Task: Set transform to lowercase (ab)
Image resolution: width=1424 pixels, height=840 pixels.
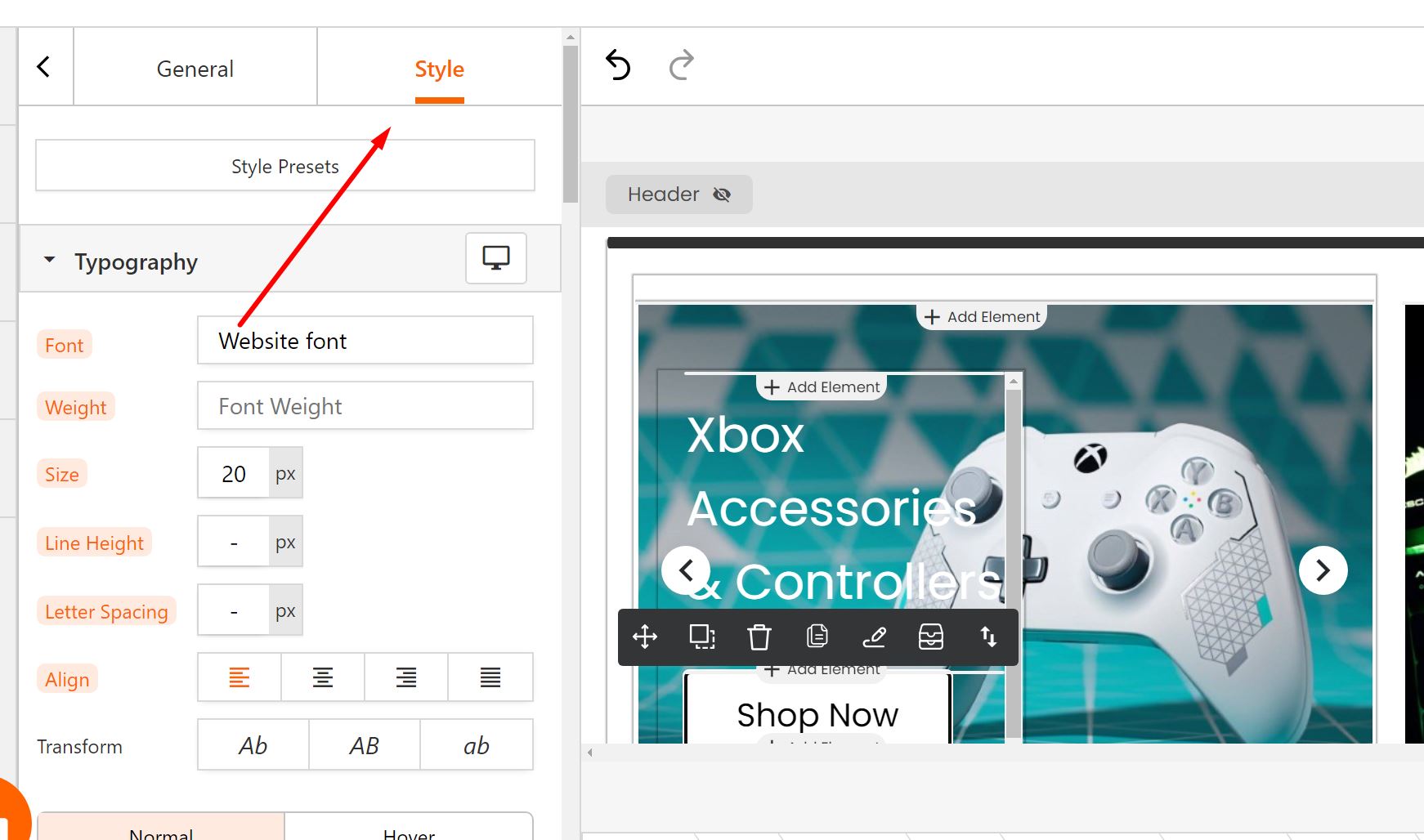Action: point(477,745)
